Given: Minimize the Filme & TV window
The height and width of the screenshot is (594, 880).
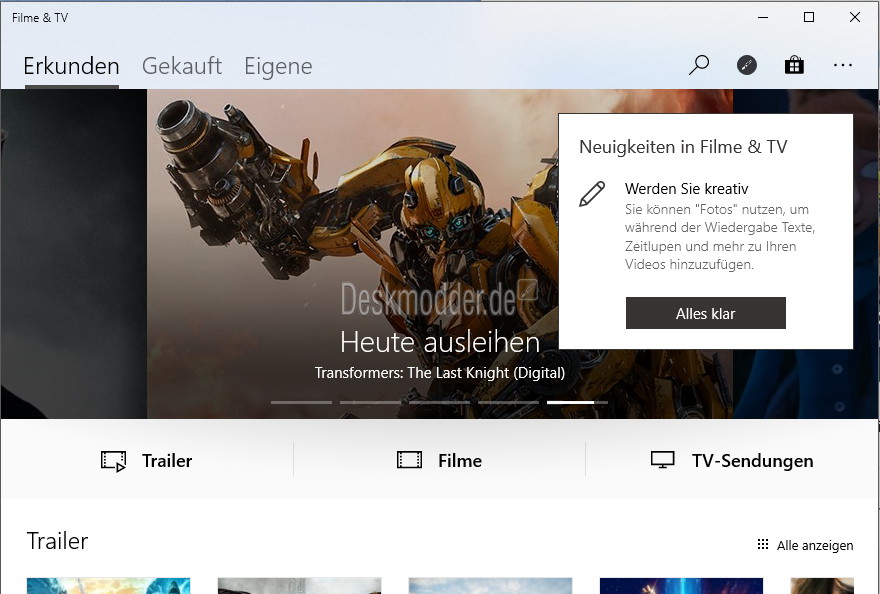Looking at the screenshot, I should 763,17.
